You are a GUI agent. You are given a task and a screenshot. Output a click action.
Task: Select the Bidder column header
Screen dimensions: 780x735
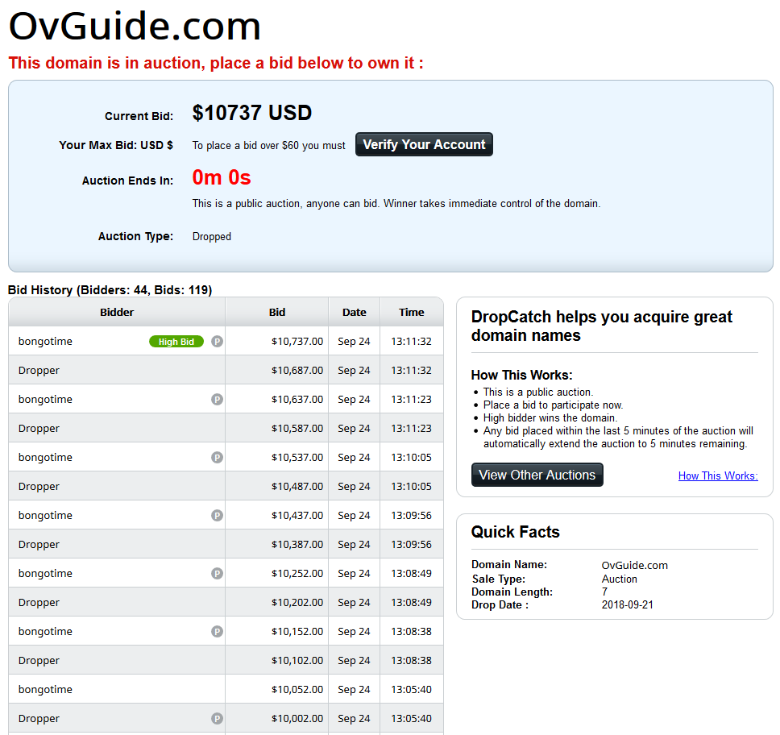pyautogui.click(x=117, y=312)
